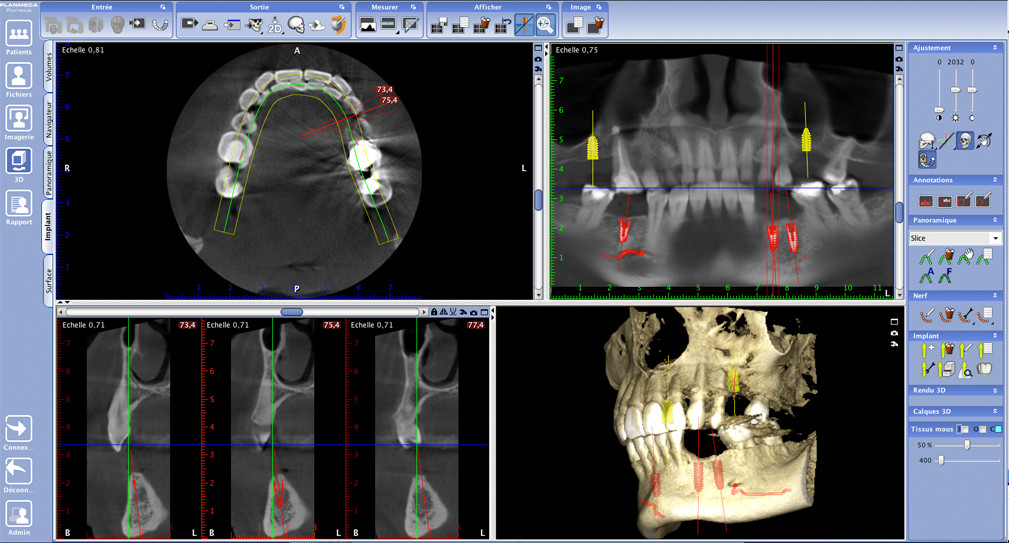This screenshot has height=543, width=1009.
Task: Click the Mesurer toolbar header label
Action: (385, 7)
